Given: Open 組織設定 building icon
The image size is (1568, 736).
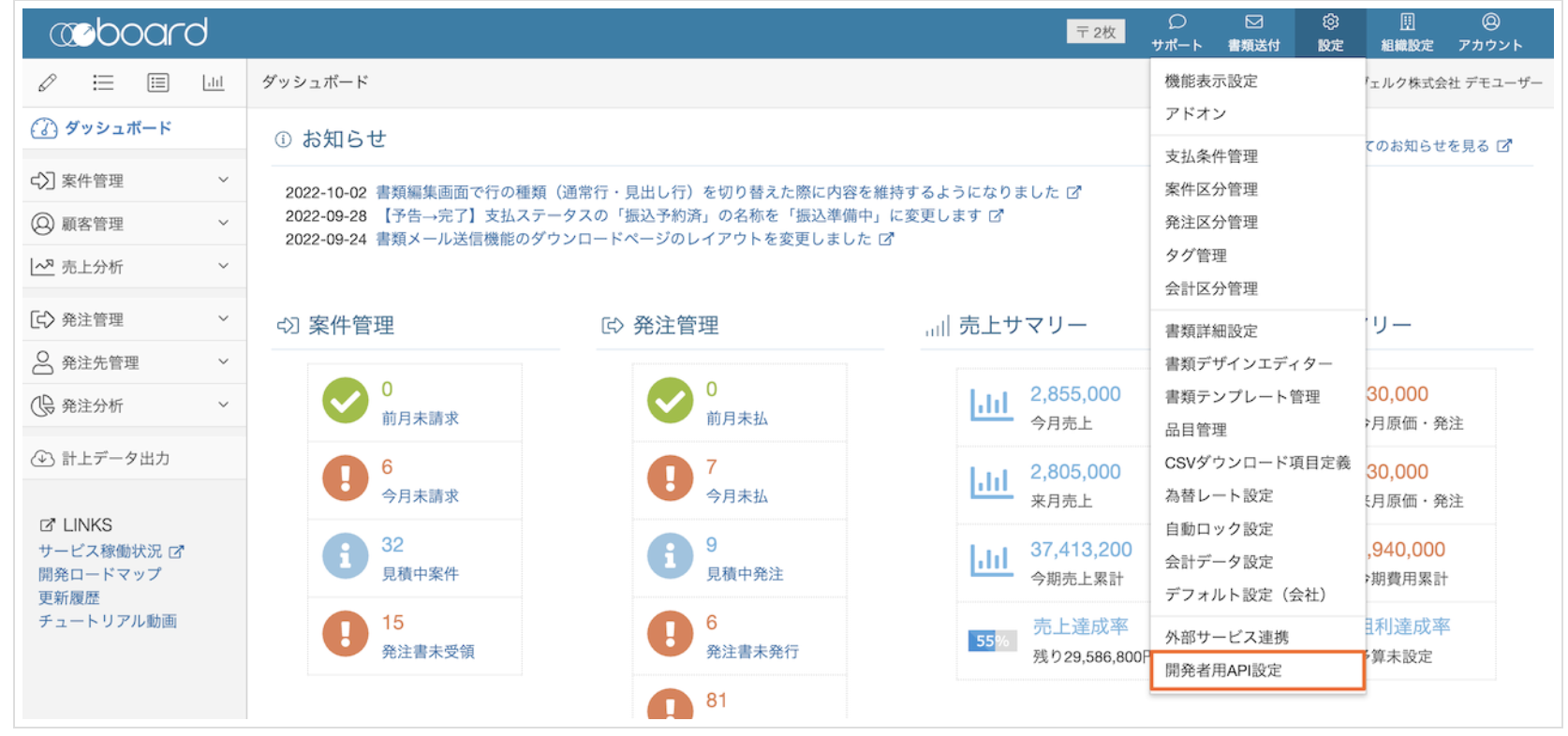Looking at the screenshot, I should (x=1407, y=22).
